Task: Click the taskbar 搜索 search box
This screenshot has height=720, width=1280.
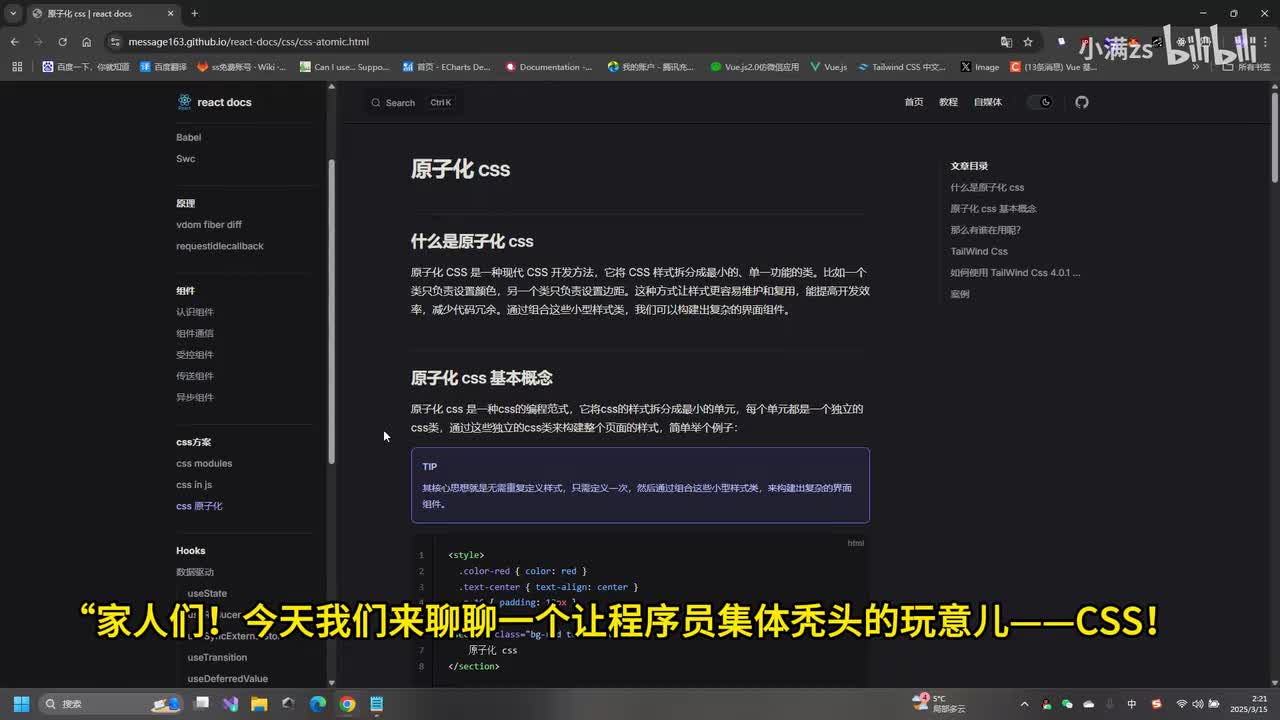Action: (112, 704)
